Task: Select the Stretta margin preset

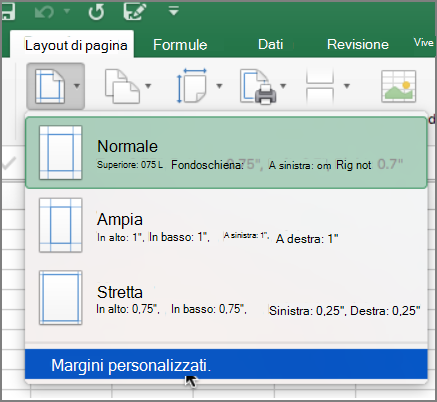Action: point(226,298)
